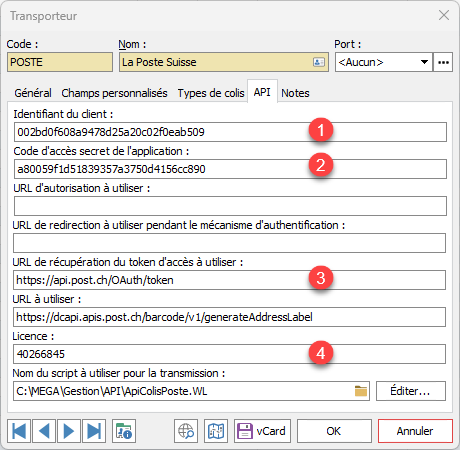Open the Champs personnalisés tab
This screenshot has width=460, height=450.
114,93
